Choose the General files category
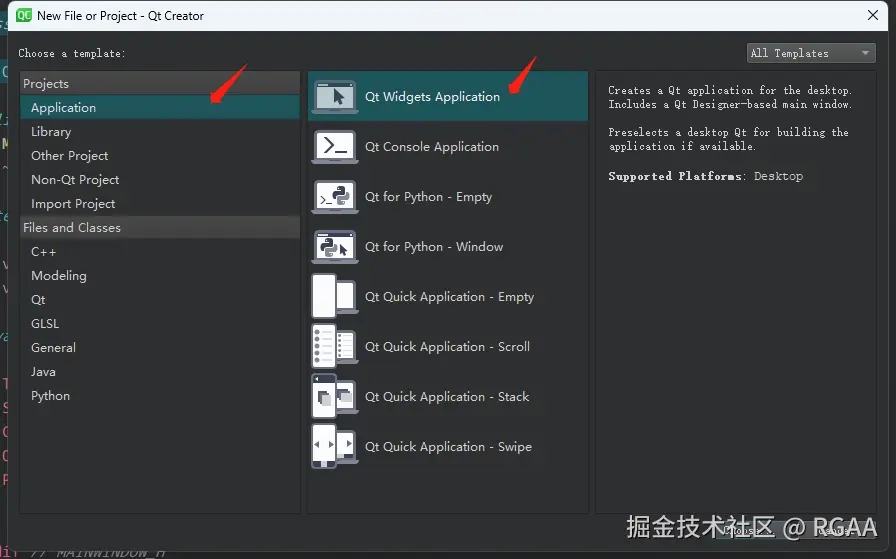The width and height of the screenshot is (896, 559). pos(160,348)
